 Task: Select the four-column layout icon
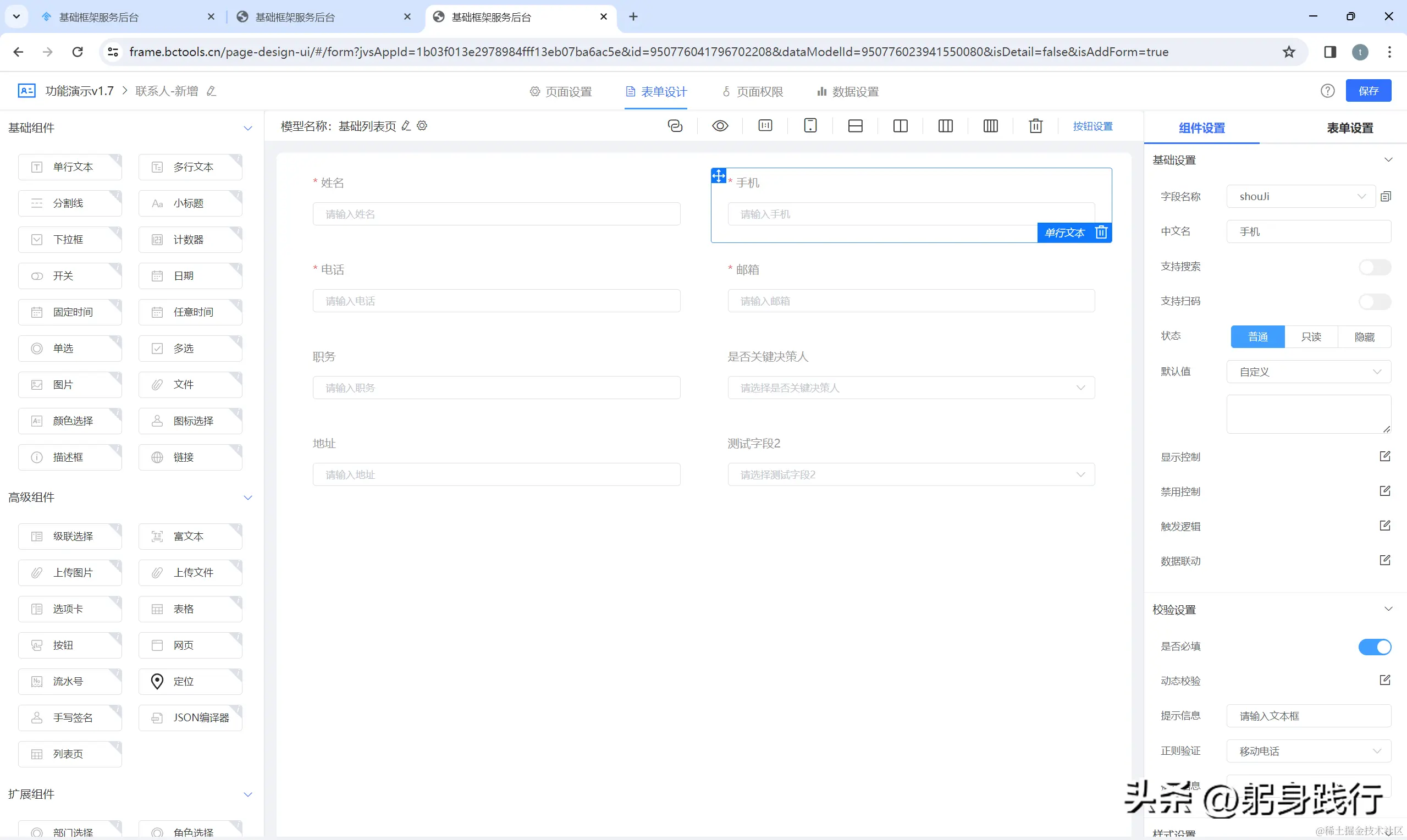[x=990, y=126]
